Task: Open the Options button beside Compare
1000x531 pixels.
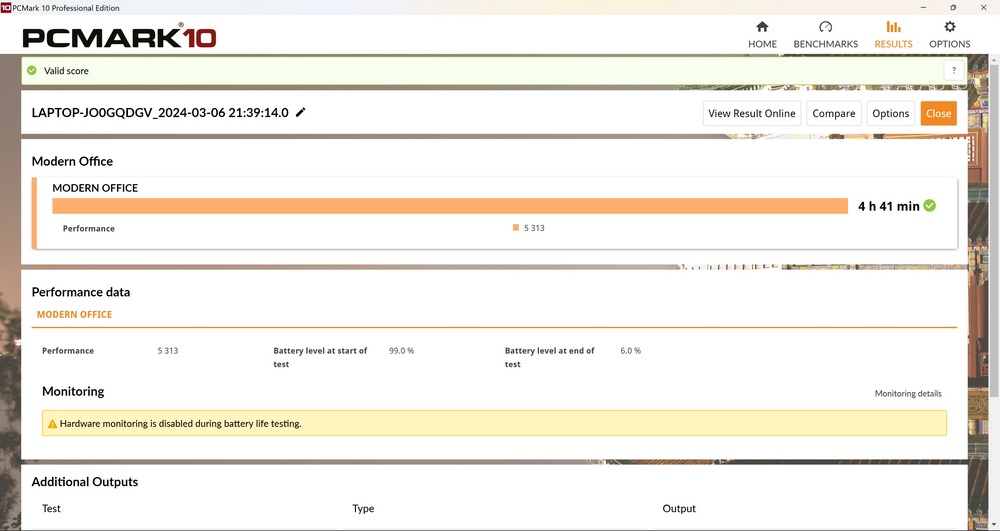Action: pos(890,114)
